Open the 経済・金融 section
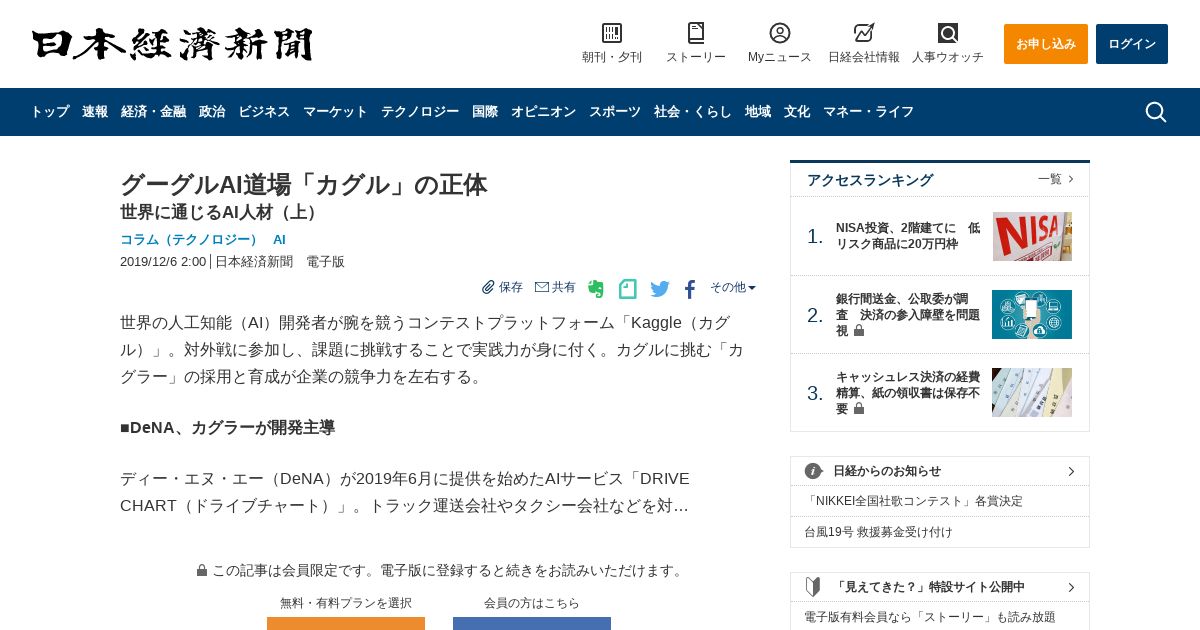The width and height of the screenshot is (1200, 630). click(x=153, y=112)
